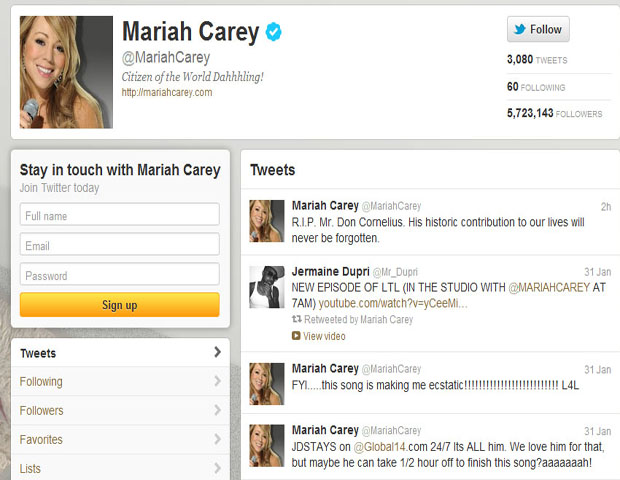Open Jermaine Dupri's avatar thumbnail

[x=267, y=287]
